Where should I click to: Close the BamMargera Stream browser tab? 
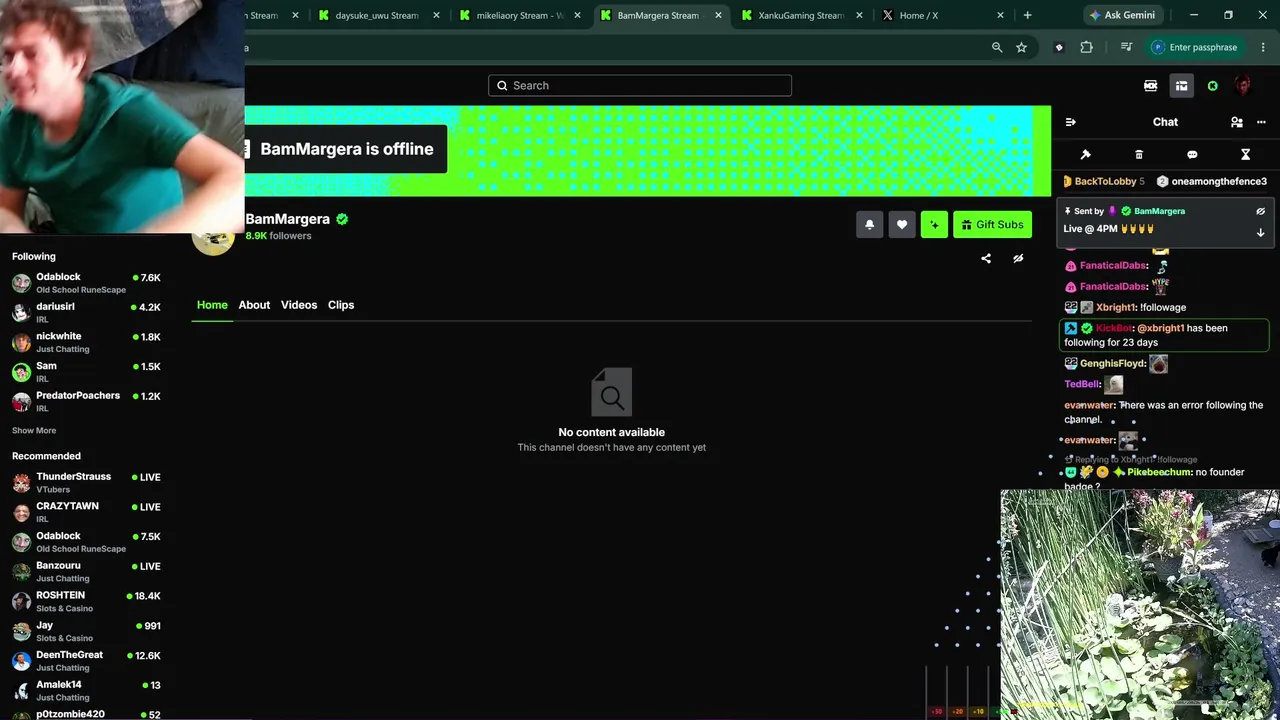point(718,15)
